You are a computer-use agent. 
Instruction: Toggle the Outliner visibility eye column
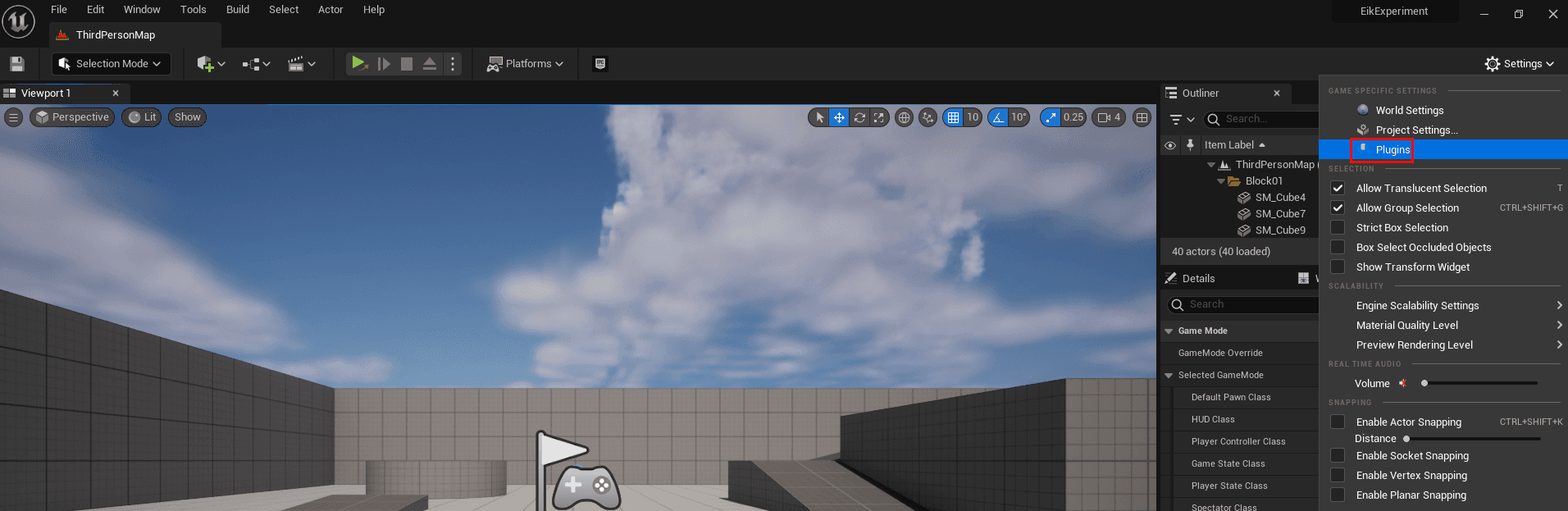[1170, 145]
